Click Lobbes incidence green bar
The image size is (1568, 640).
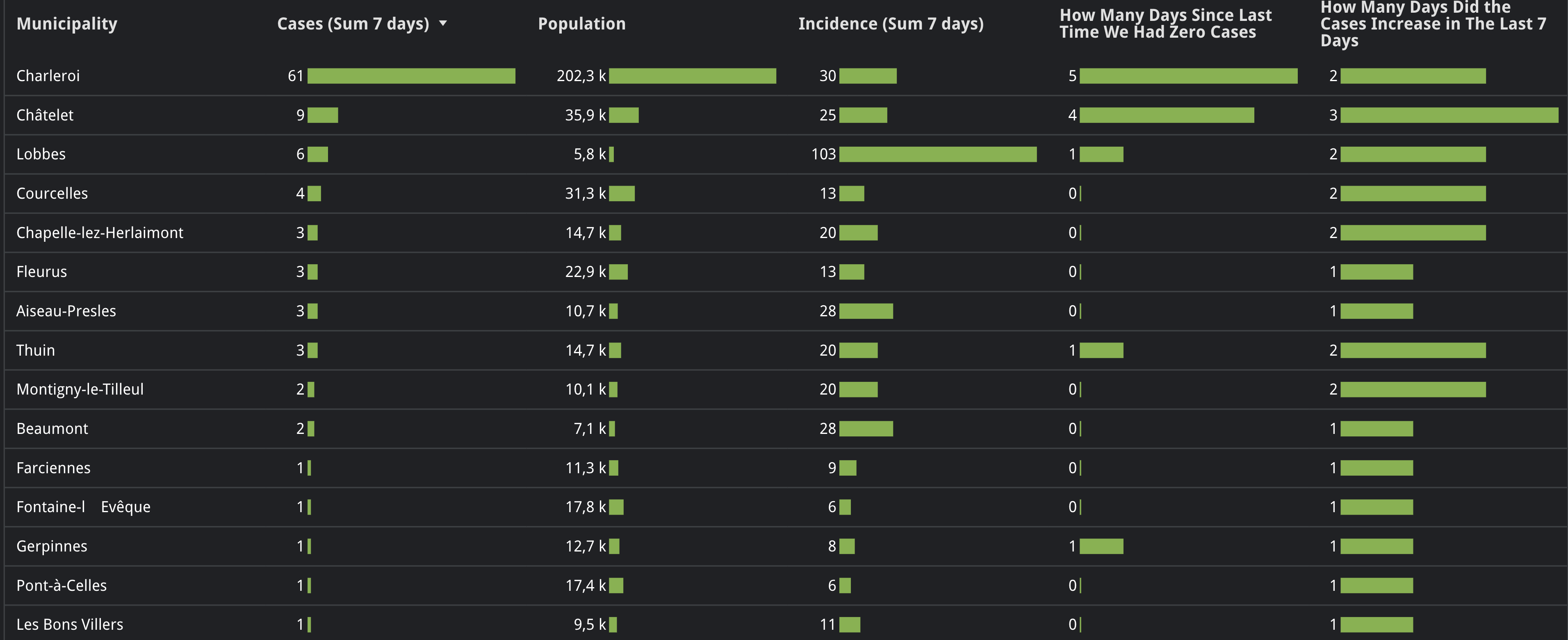click(x=938, y=154)
